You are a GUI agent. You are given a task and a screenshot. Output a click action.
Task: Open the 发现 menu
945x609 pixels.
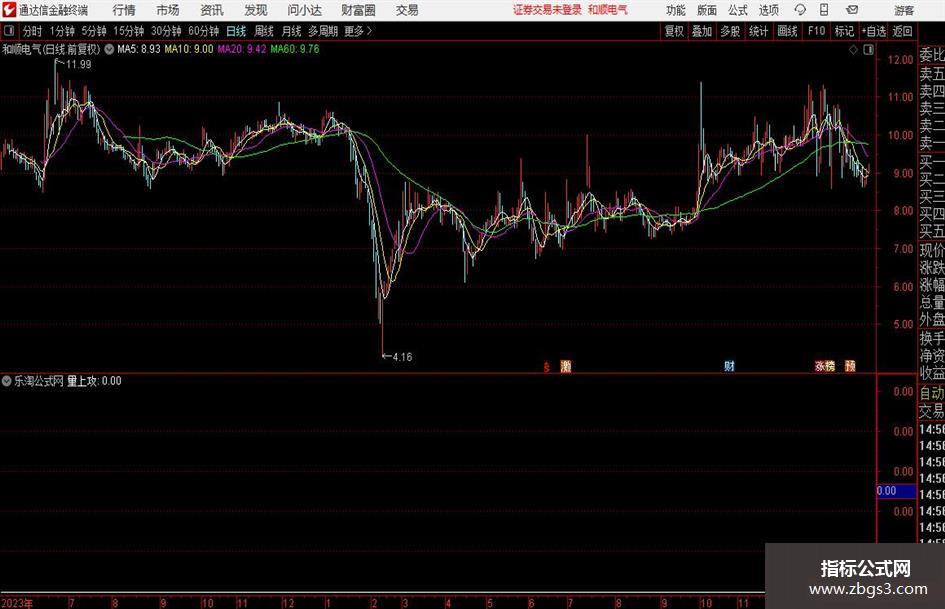pos(256,10)
